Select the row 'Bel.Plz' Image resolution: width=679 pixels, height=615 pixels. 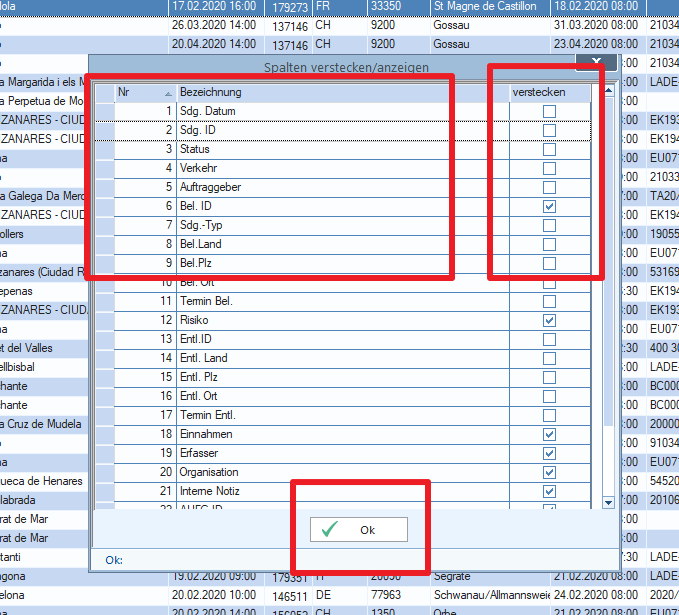point(343,263)
